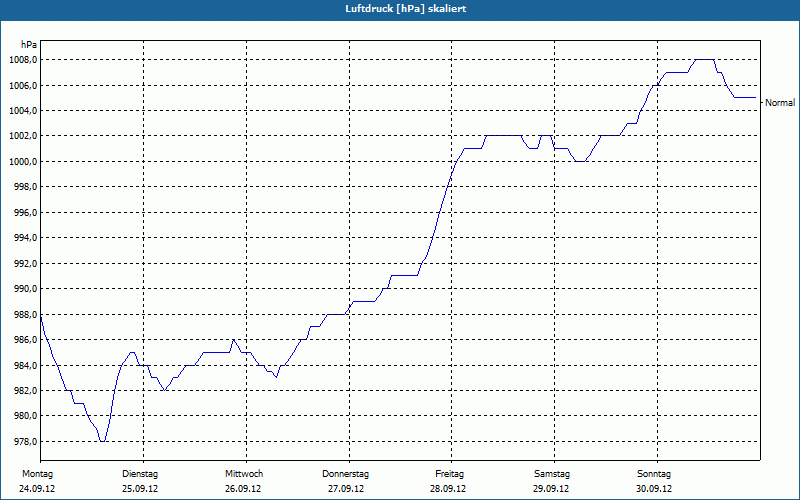The image size is (800, 500).
Task: Click the "Normal" pressure marker label
Action: pyautogui.click(x=780, y=103)
